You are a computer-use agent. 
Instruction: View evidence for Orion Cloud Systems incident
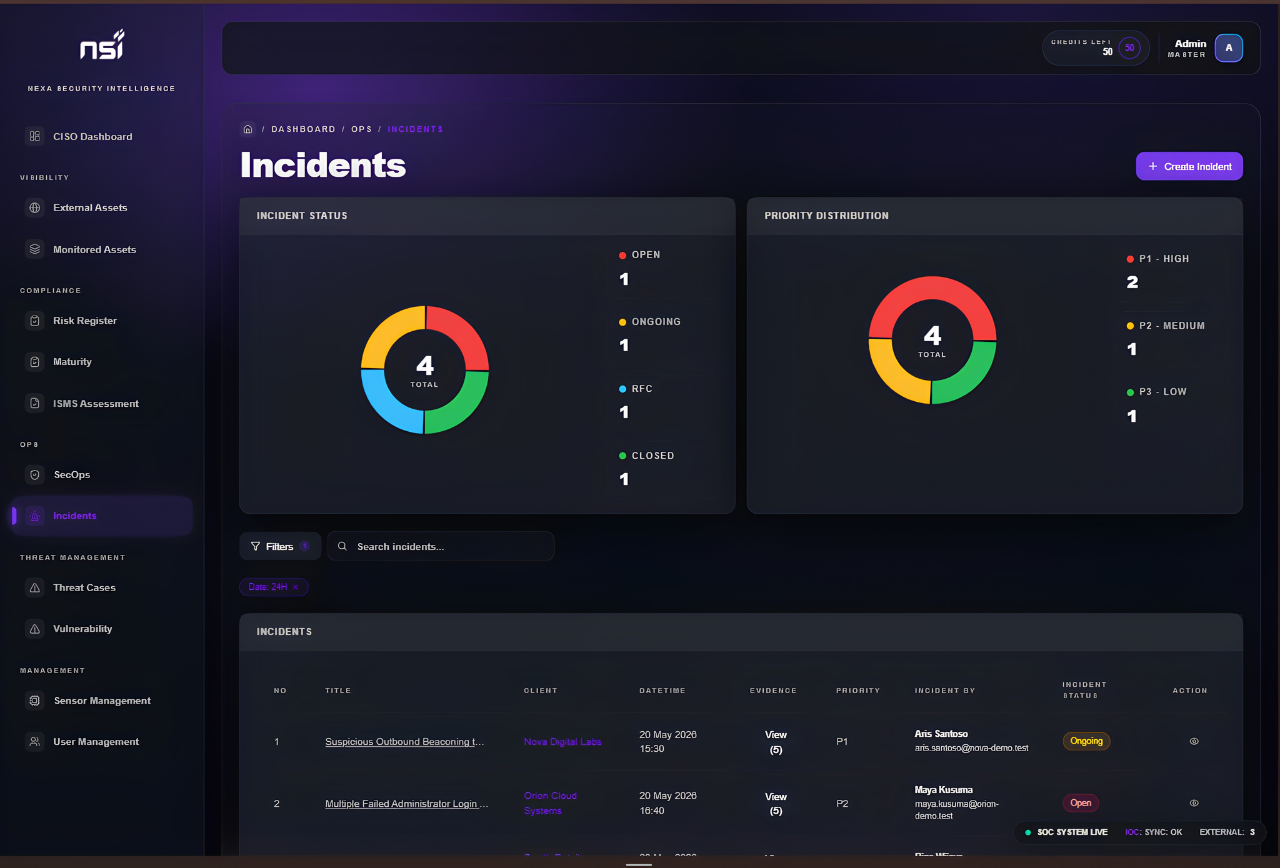coord(776,804)
